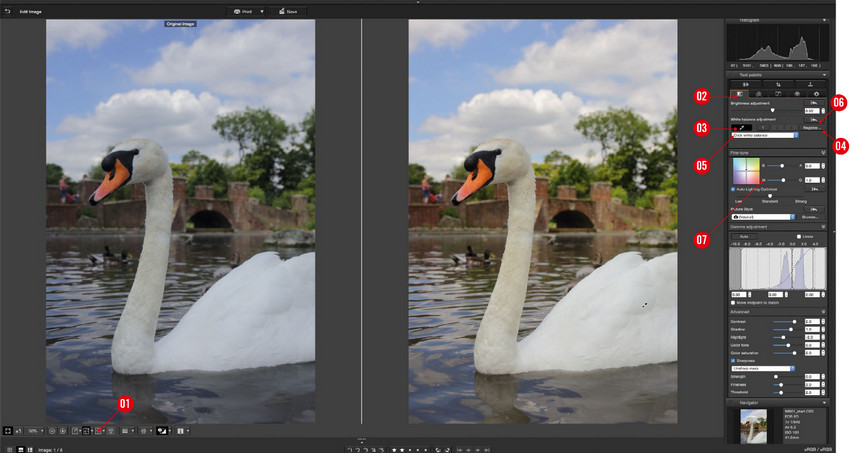
Task: Collapse the Histogram panel
Action: (x=824, y=21)
